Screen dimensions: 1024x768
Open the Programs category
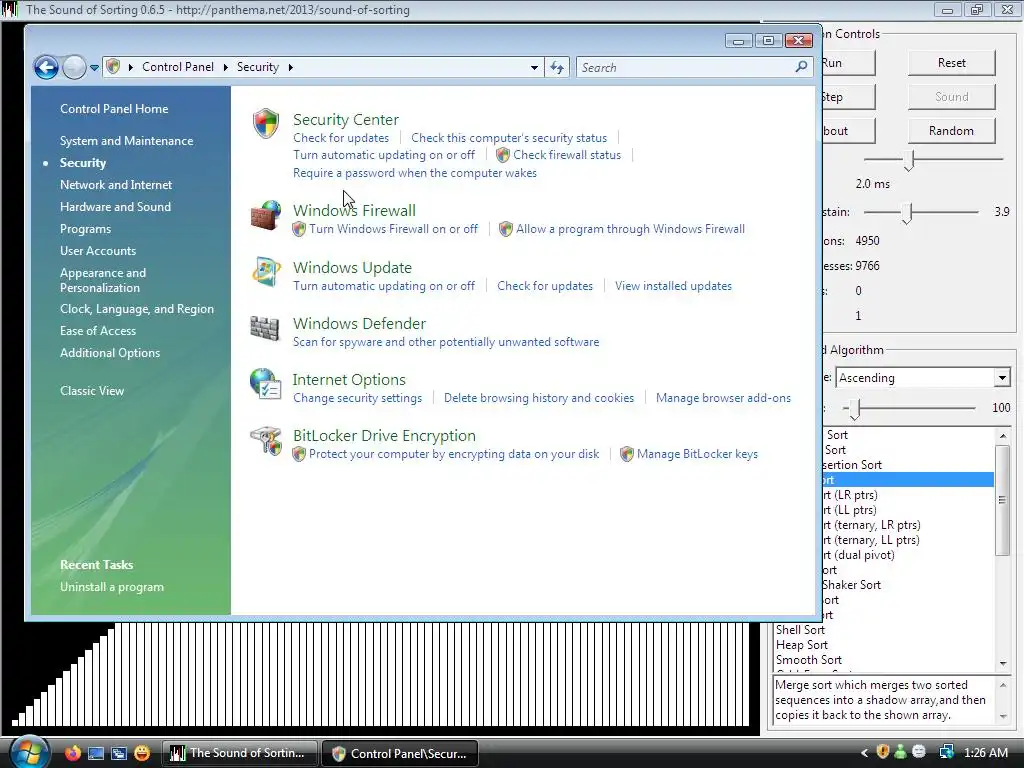tap(86, 229)
